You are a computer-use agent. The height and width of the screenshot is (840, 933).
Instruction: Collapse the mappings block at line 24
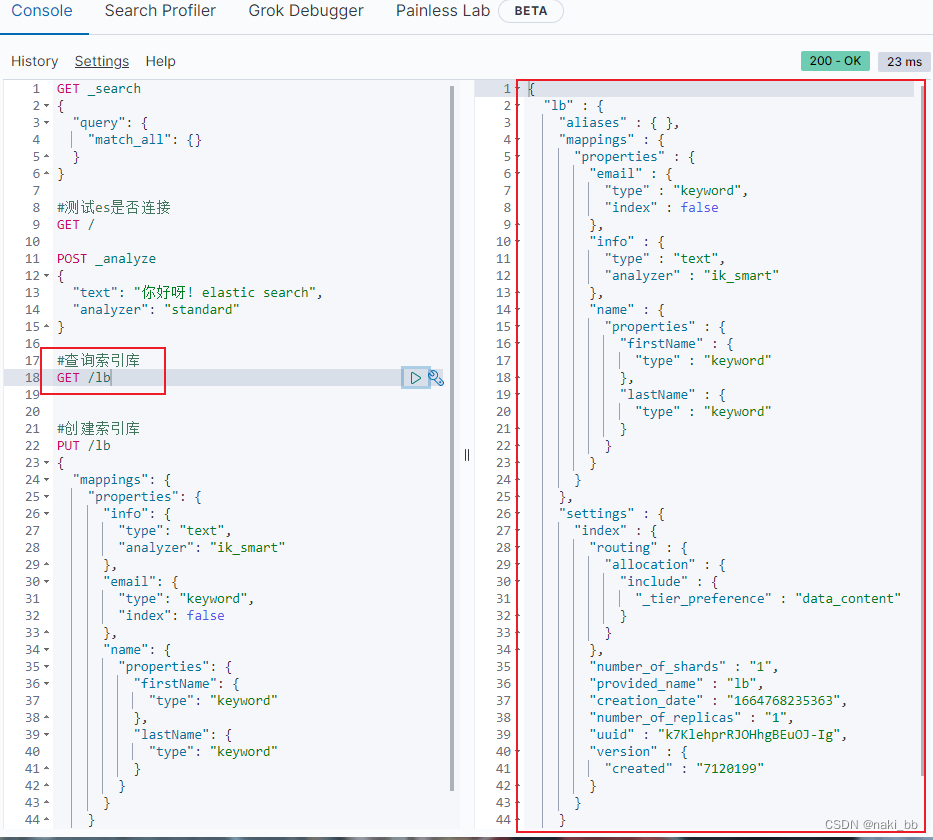pos(47,479)
